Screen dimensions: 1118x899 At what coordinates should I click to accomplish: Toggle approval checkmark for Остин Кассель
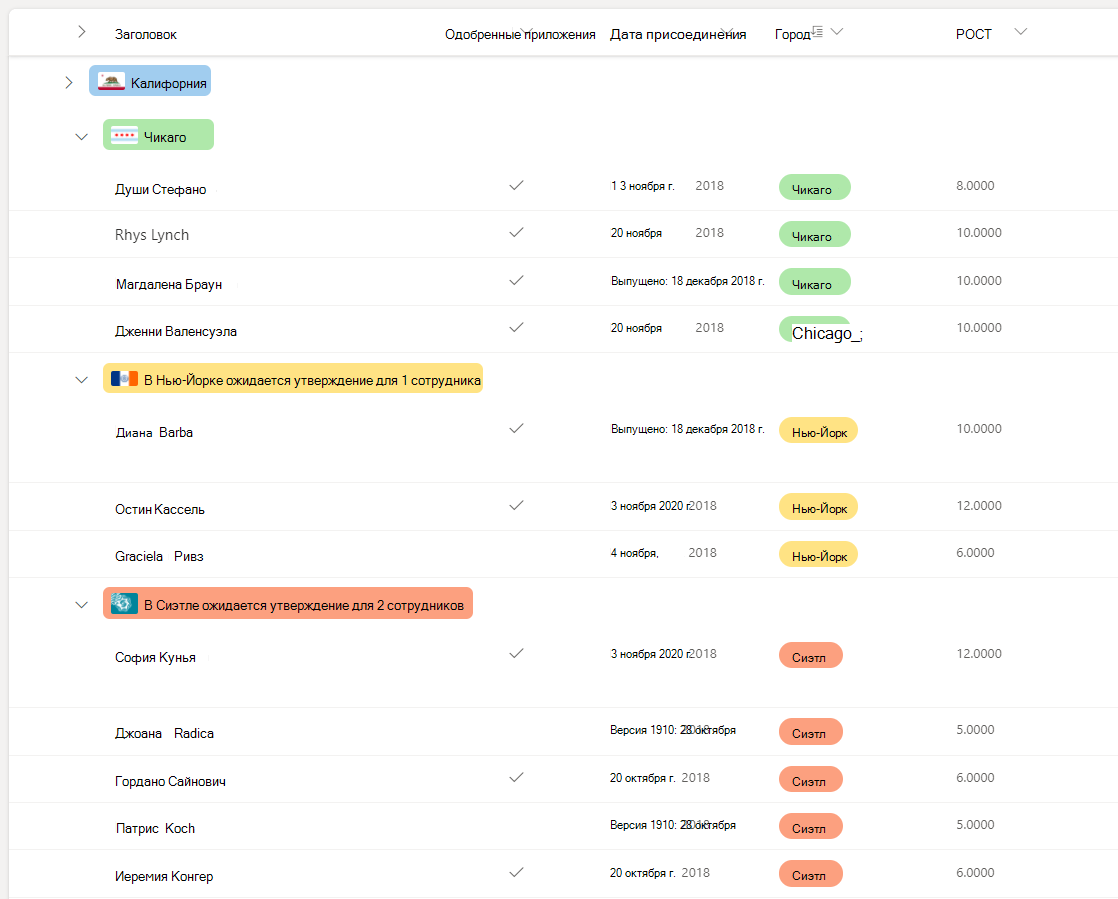tap(516, 506)
